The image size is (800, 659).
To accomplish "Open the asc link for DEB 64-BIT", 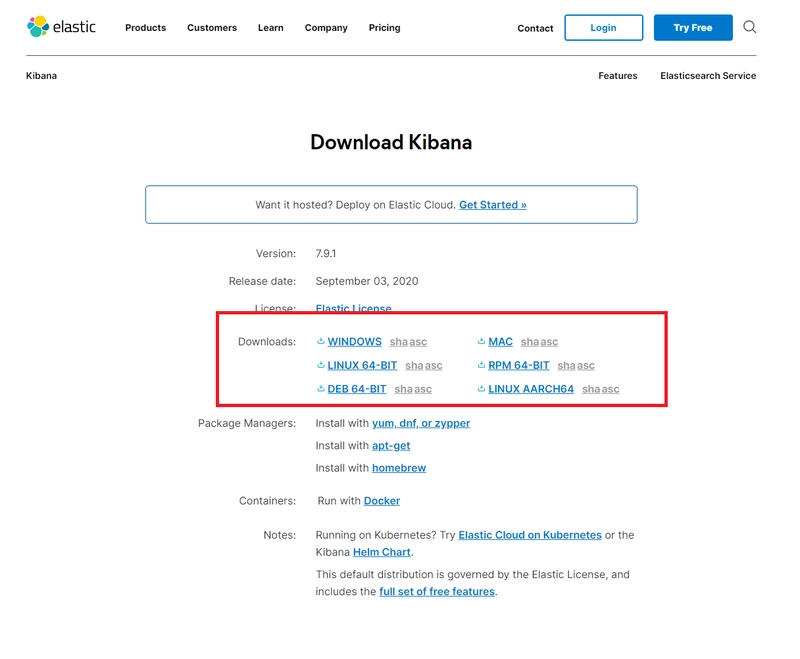I will tap(422, 389).
